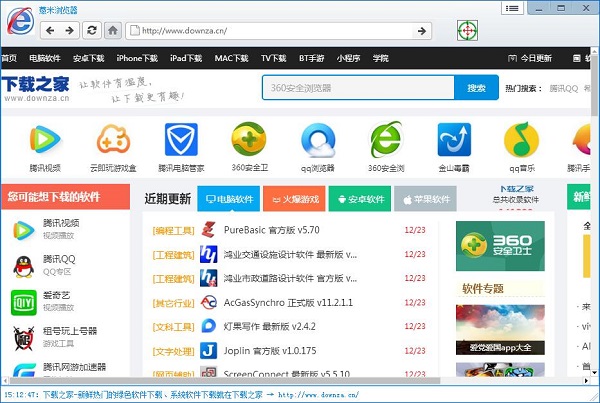Open the 腾讯电脑管家 shield icon
The width and height of the screenshot is (600, 403).
click(x=181, y=139)
